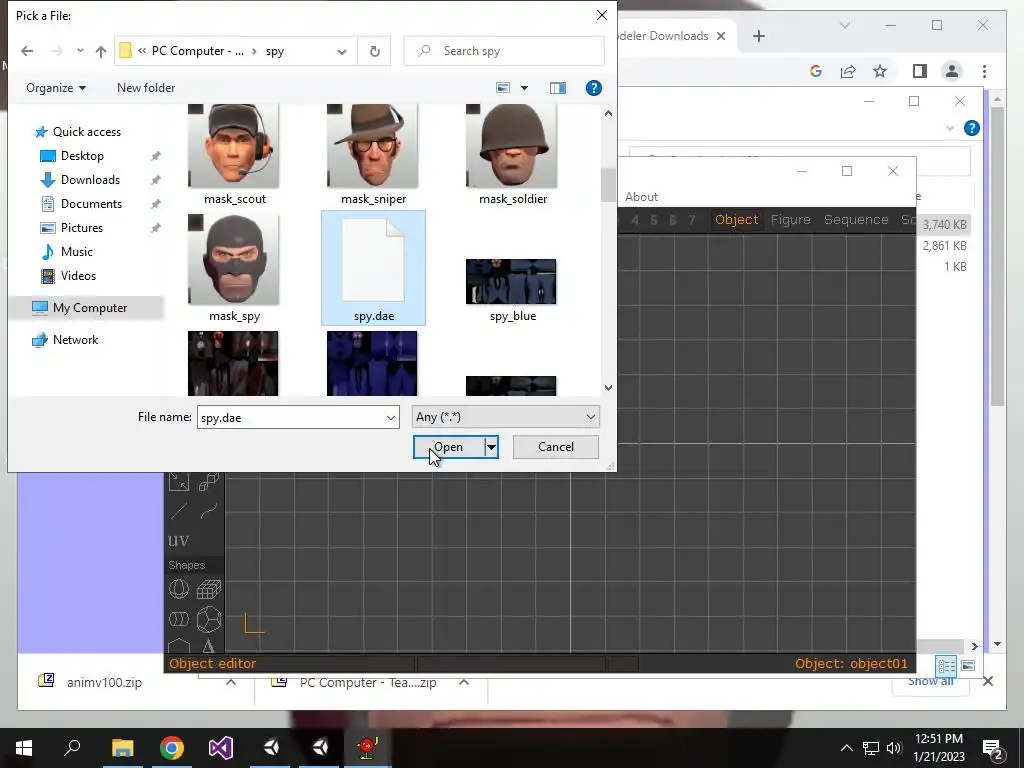Share this page from Chrome toolbar

(848, 71)
